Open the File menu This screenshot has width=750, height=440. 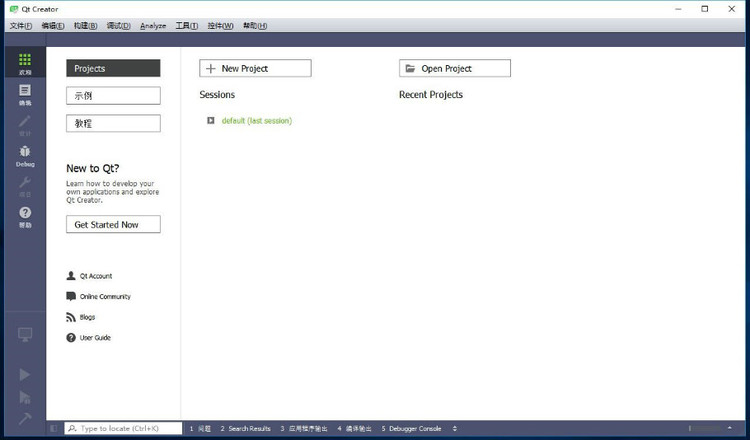point(21,26)
